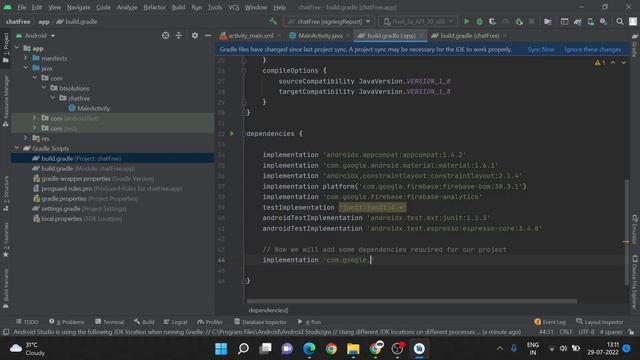Expand the manifests folder
Image resolution: width=640 pixels, height=360 pixels.
point(26,58)
